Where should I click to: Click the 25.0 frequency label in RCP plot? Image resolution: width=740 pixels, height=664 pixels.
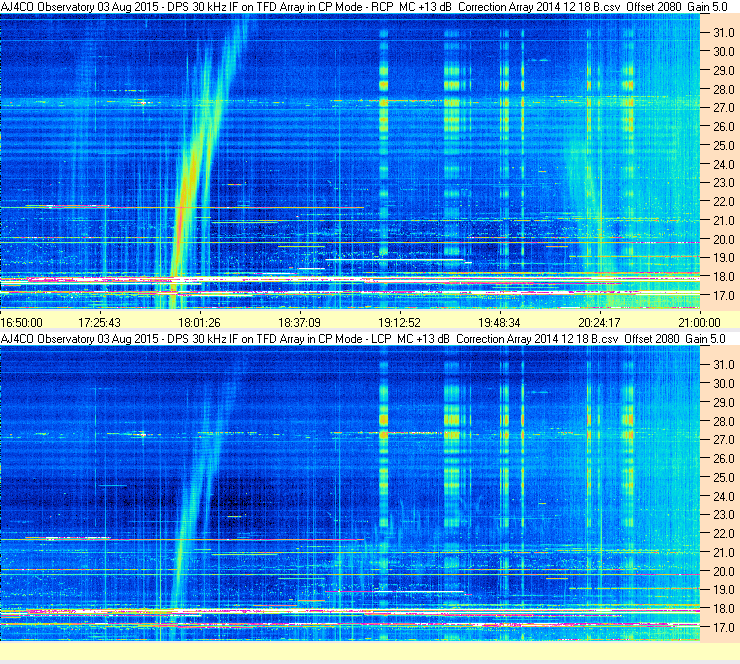(723, 146)
